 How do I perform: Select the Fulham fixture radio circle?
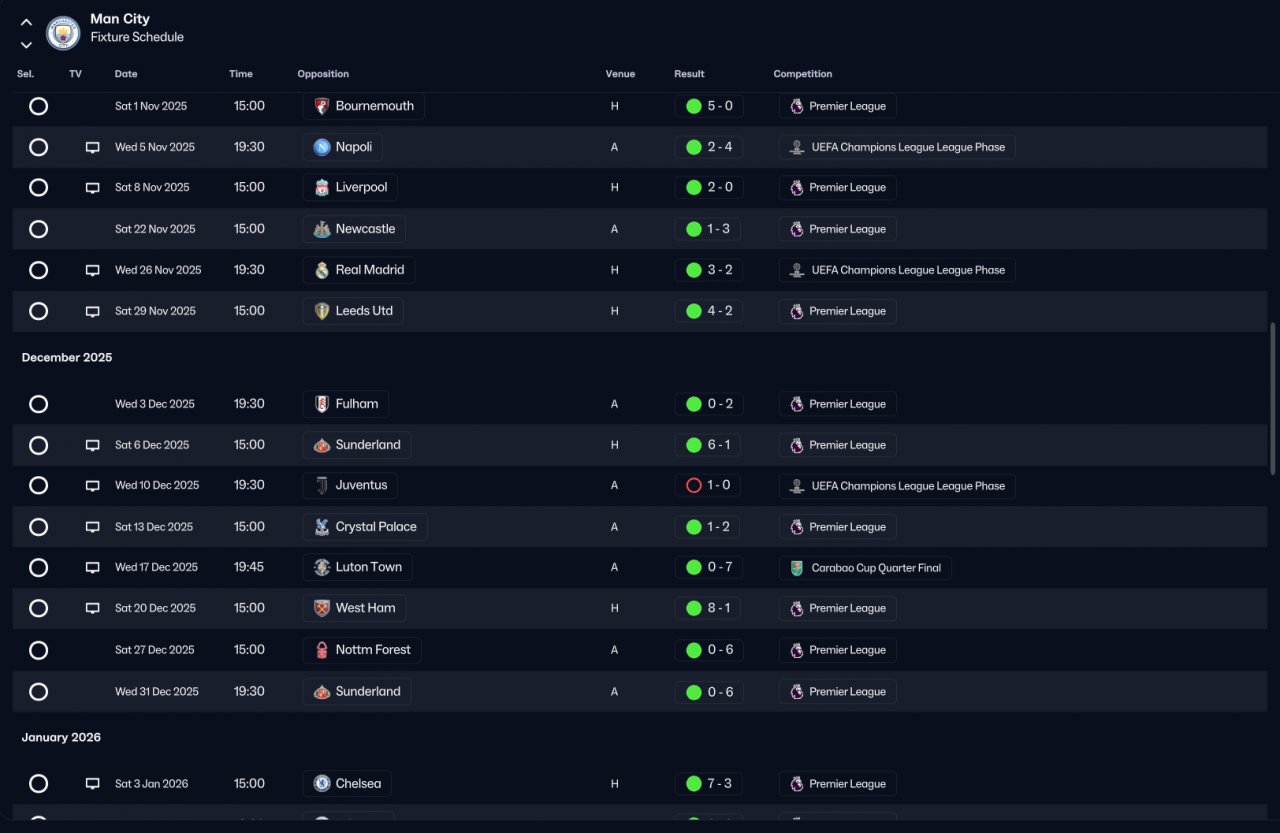(38, 404)
